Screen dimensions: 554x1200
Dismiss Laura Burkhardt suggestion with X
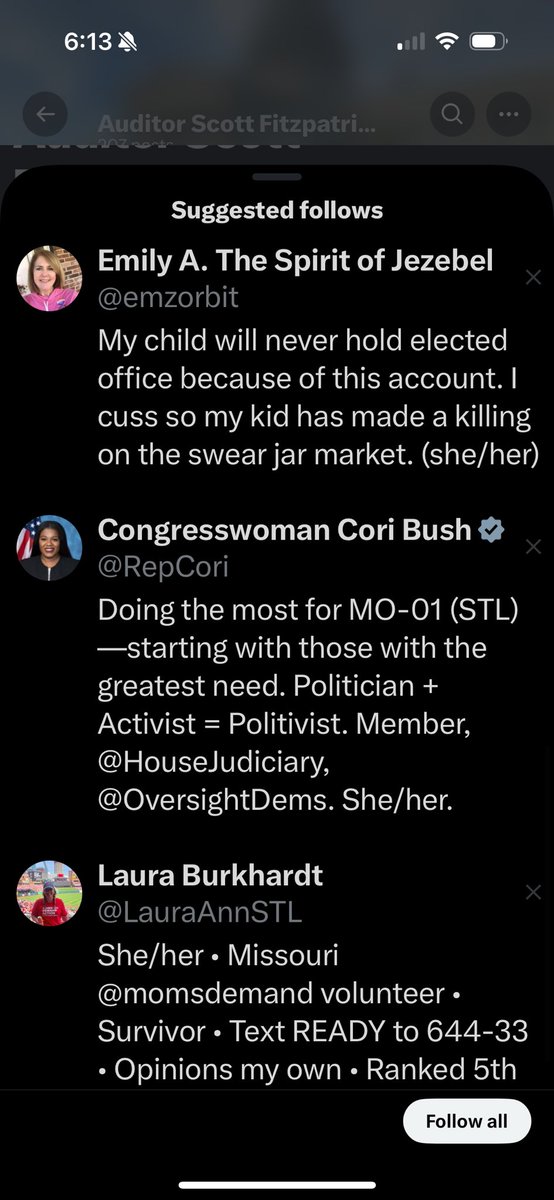(x=533, y=892)
